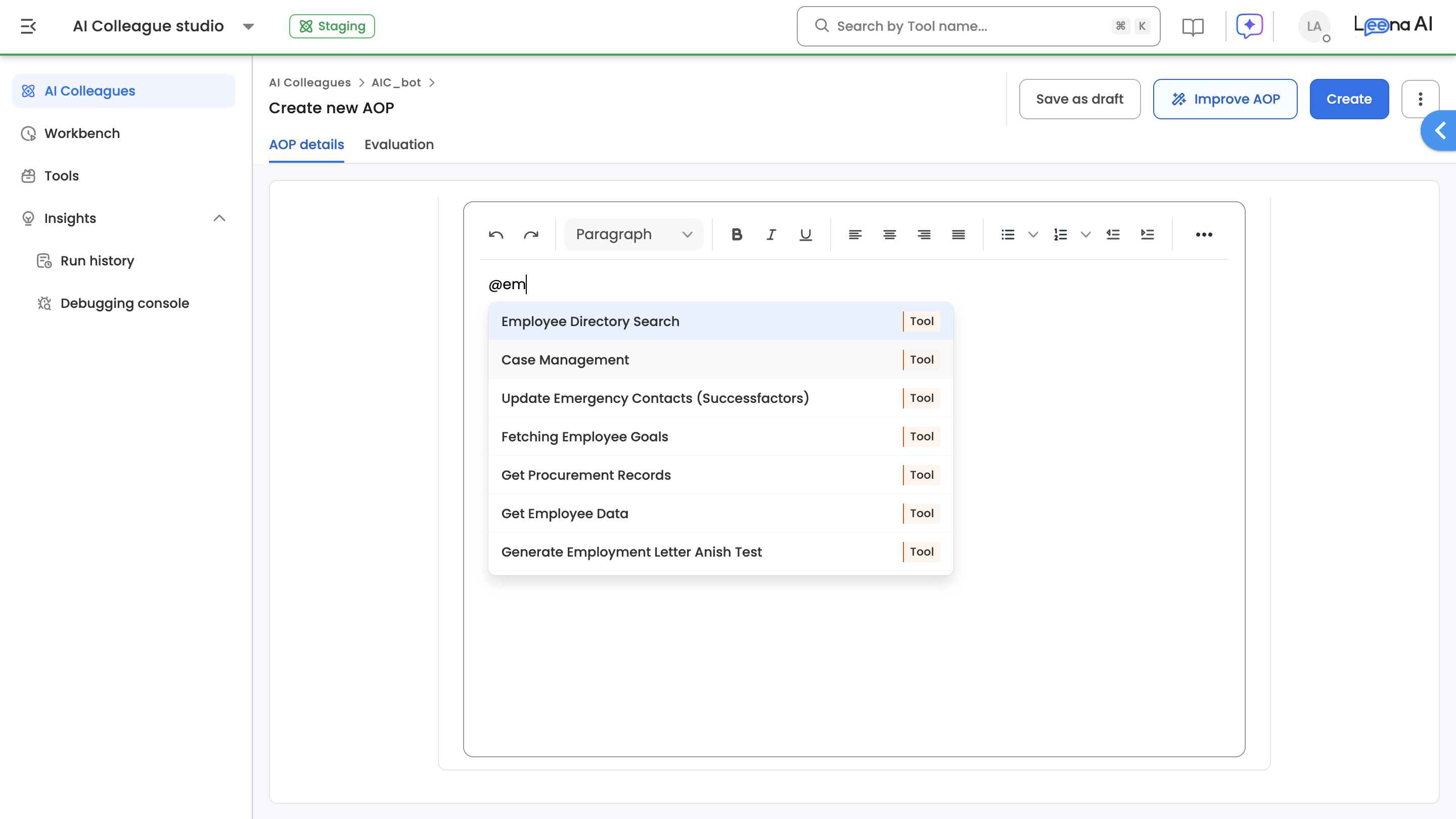Switch to the AOP details tab
The width and height of the screenshot is (1456, 819).
click(306, 145)
